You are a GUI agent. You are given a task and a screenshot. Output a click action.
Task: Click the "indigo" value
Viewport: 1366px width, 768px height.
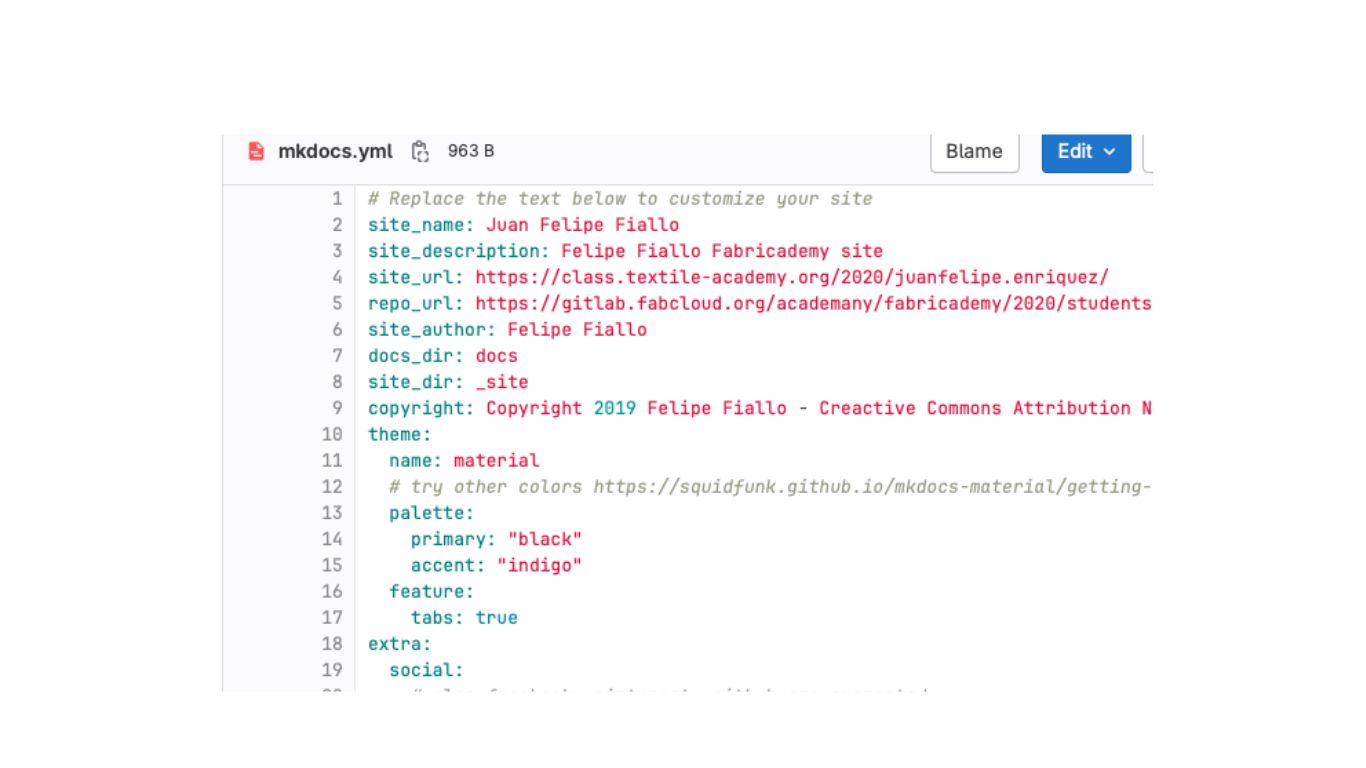539,565
